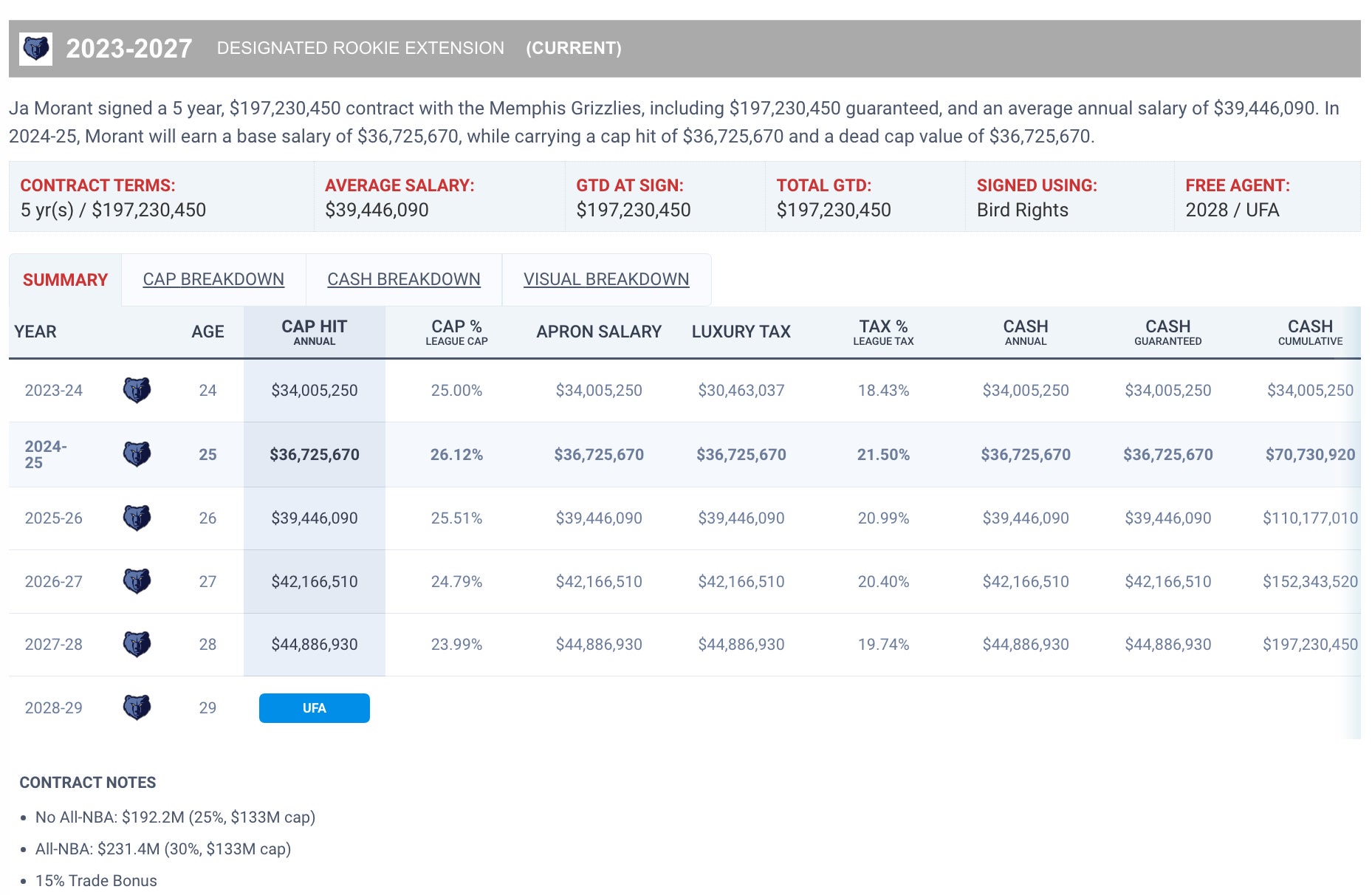
Task: Click the Grizzlies logo in the contract header
Action: pyautogui.click(x=35, y=49)
